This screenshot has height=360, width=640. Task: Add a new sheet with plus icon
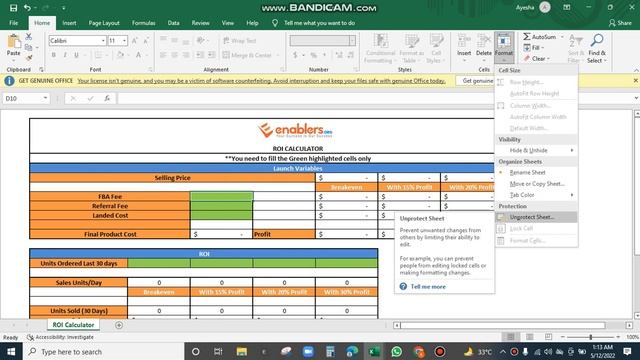pos(119,325)
